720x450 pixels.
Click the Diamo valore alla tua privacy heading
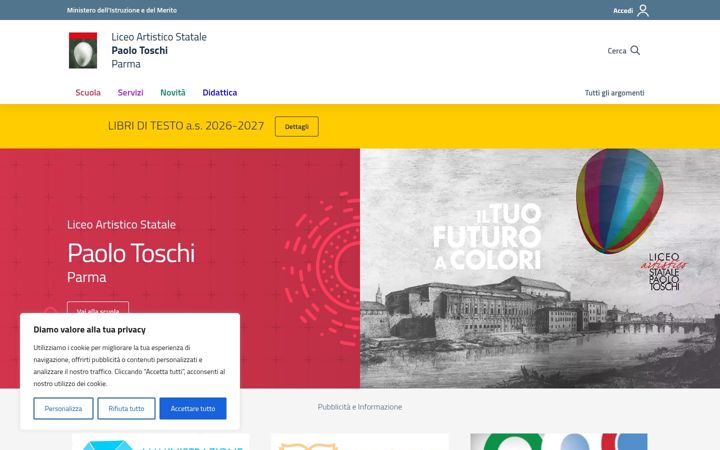90,330
